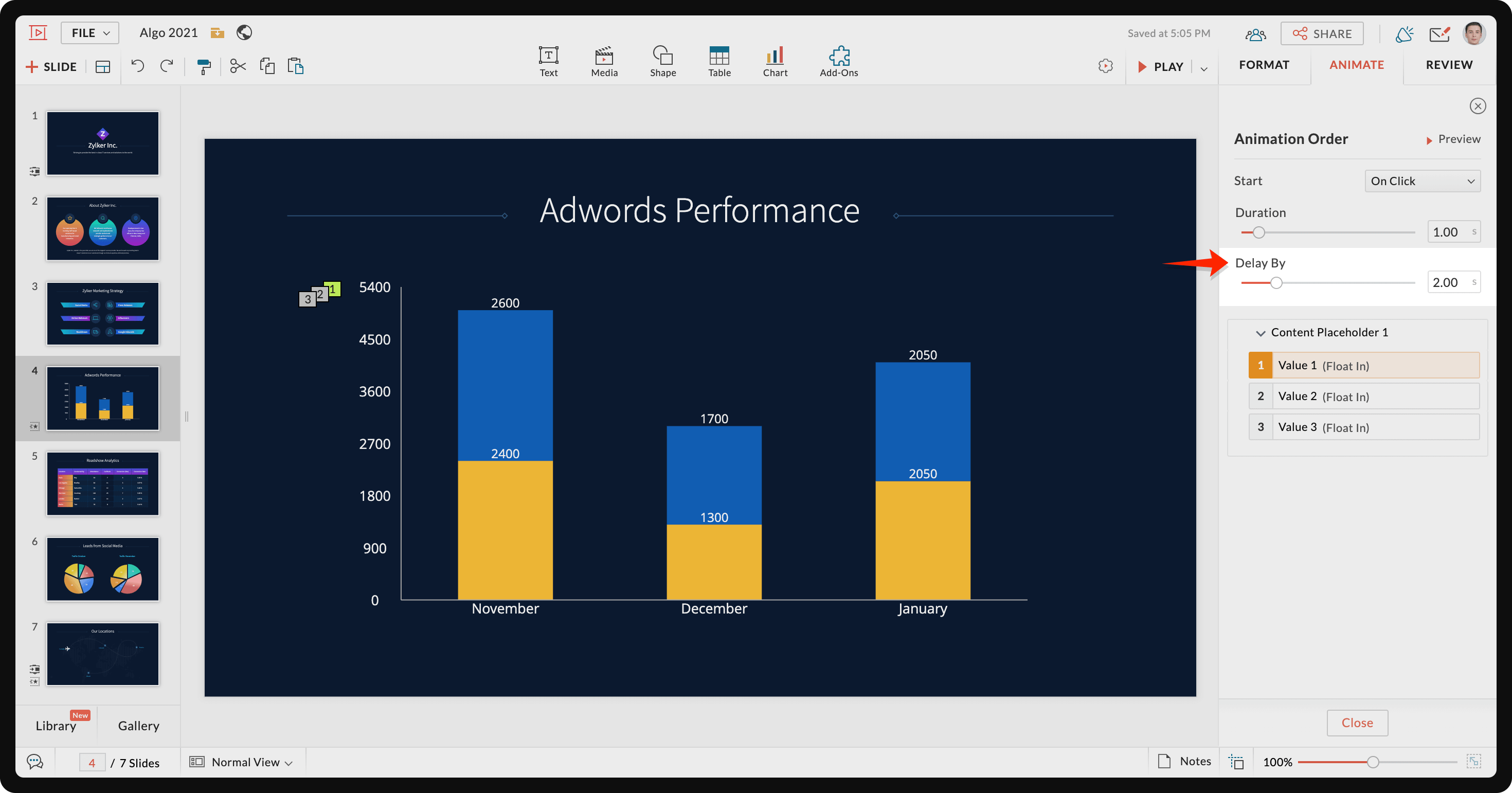Click the scissors Cut icon

(238, 66)
